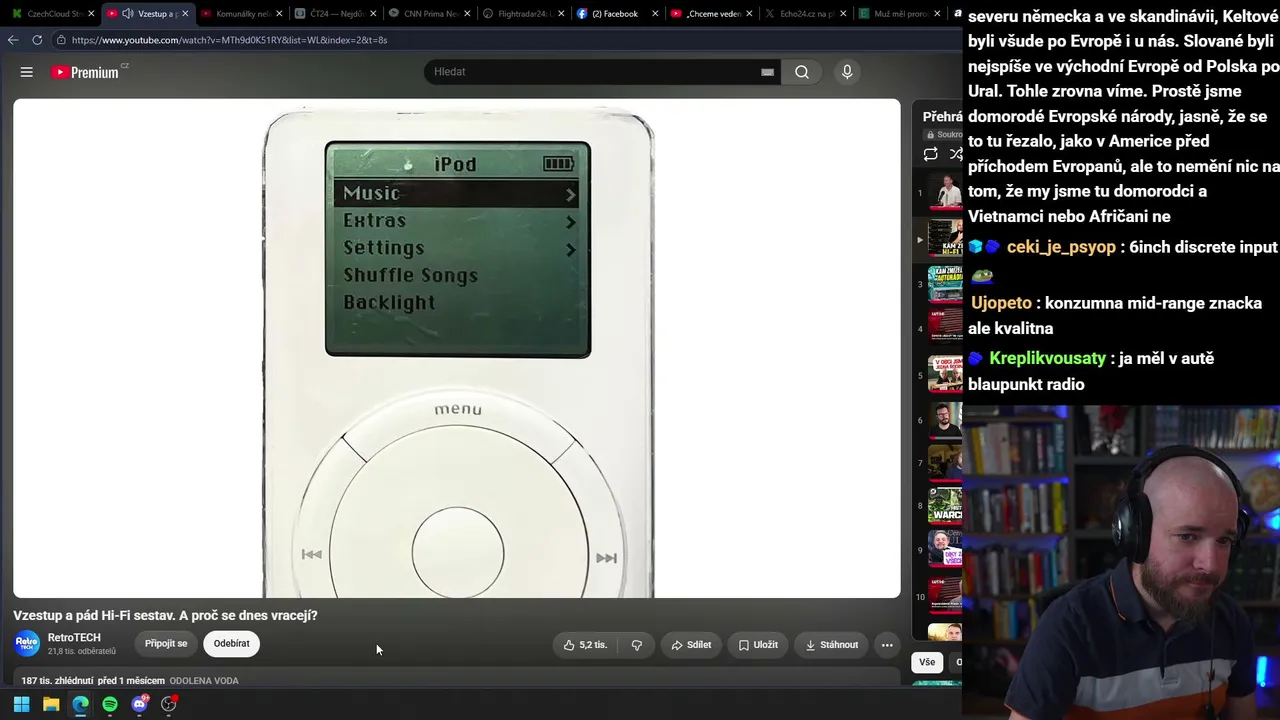The height and width of the screenshot is (720, 1280).
Task: Open the RetroTECH channel avatar
Action: pos(27,644)
